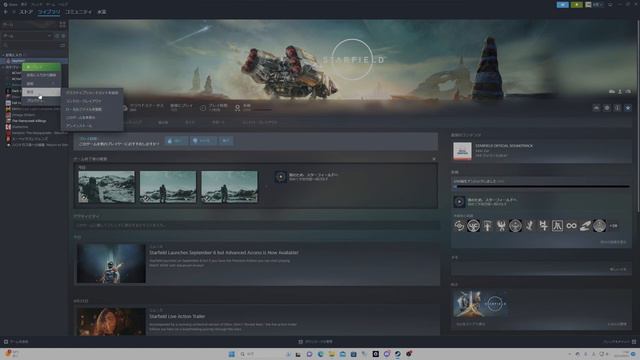Open the third screenshot thumbnail
640x360 pixels.
point(229,187)
